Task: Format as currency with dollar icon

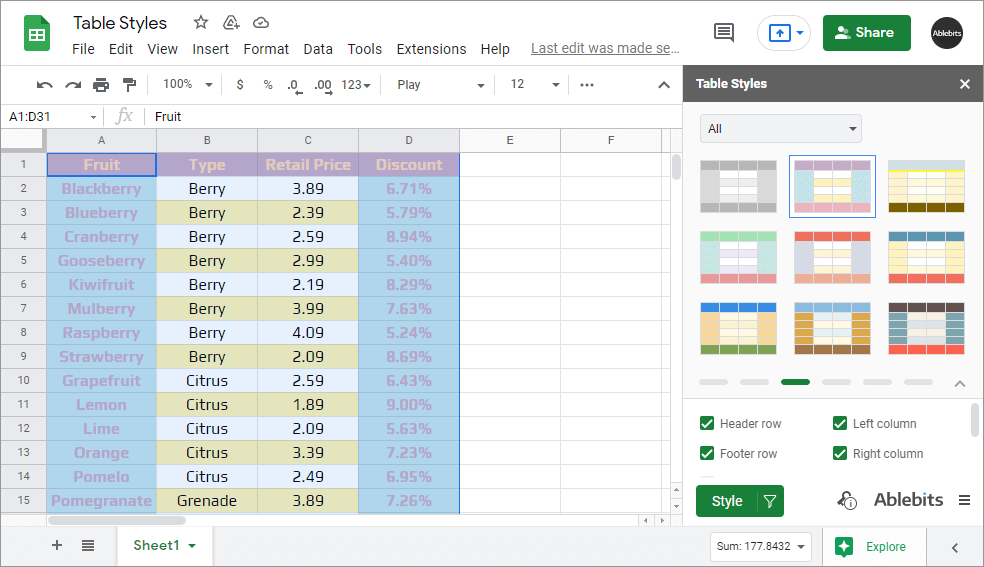Action: pyautogui.click(x=240, y=85)
